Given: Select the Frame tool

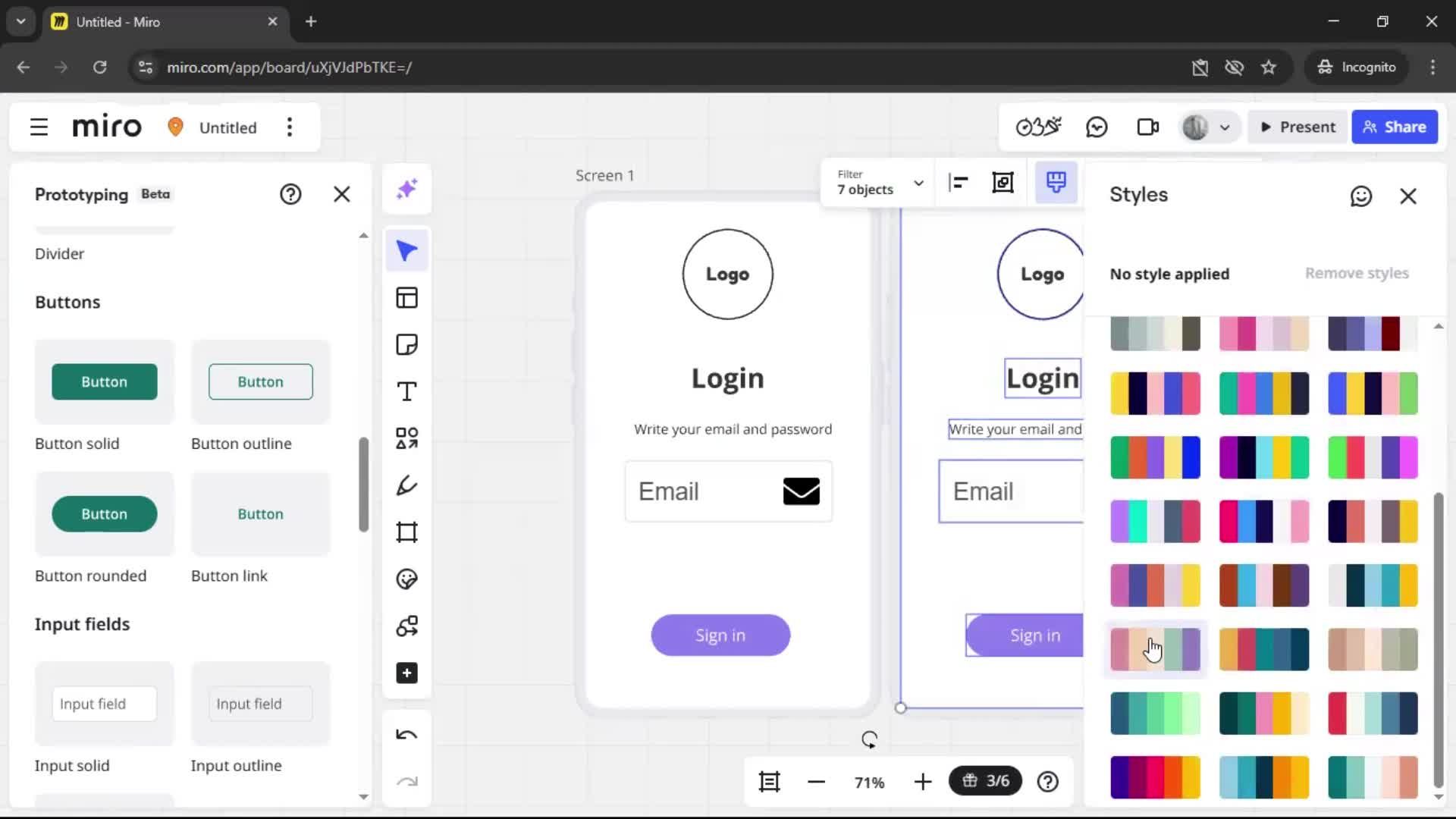Looking at the screenshot, I should pos(407,532).
